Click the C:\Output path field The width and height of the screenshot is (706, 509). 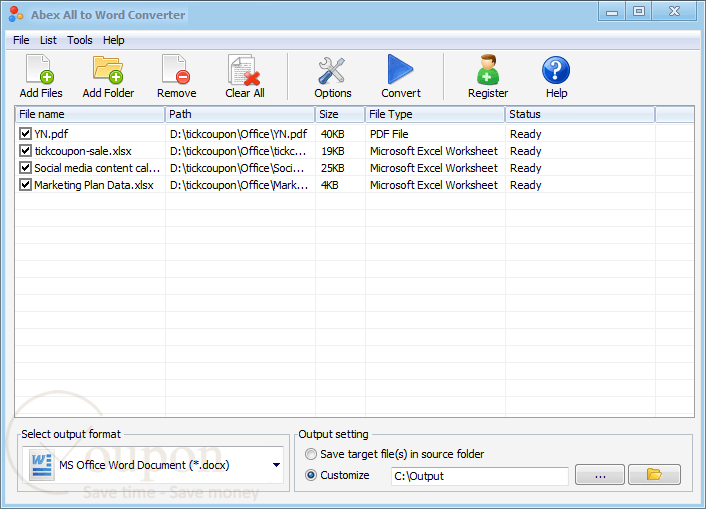tap(480, 476)
